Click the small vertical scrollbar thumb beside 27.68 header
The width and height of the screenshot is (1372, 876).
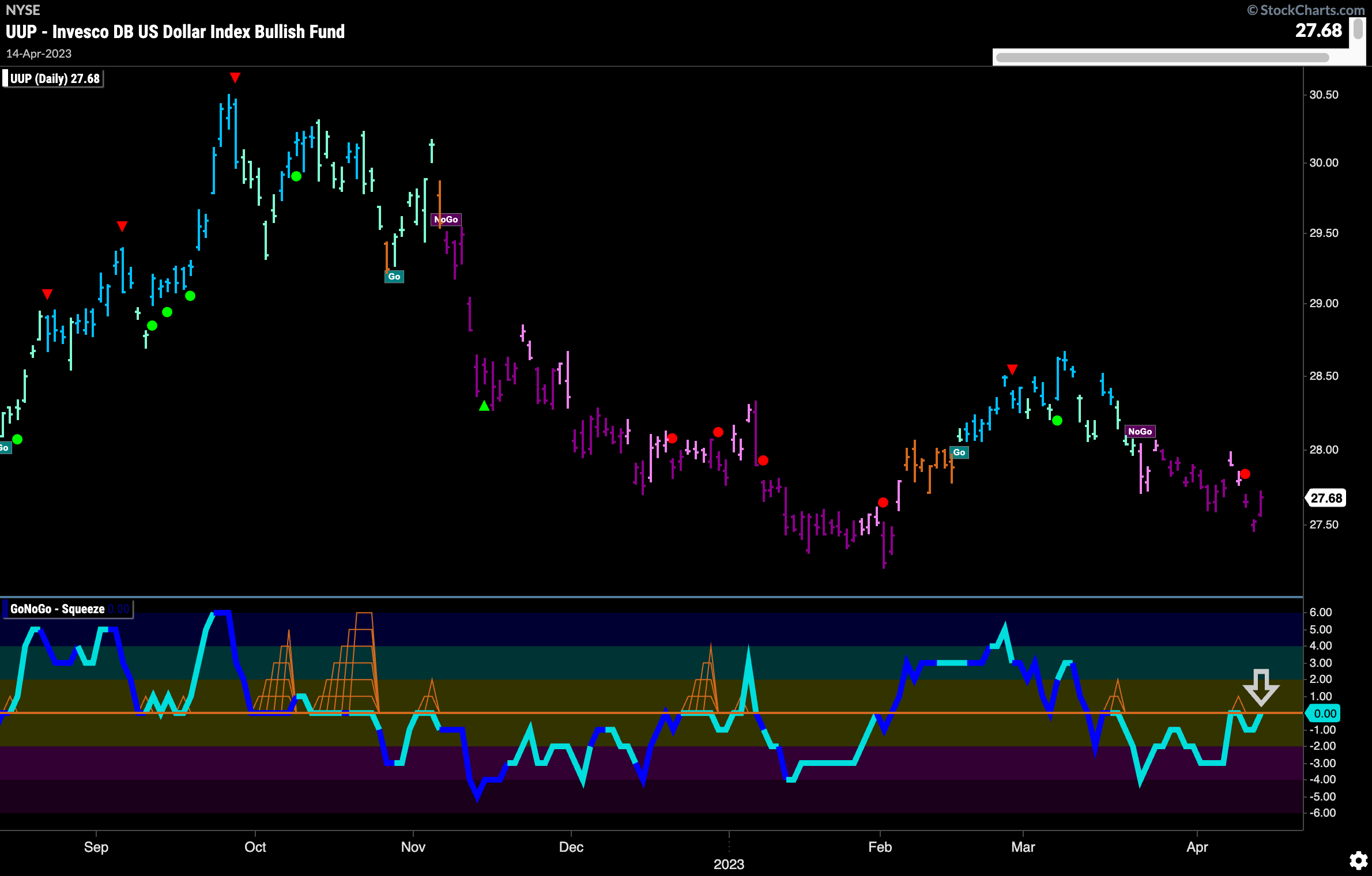tap(1358, 29)
